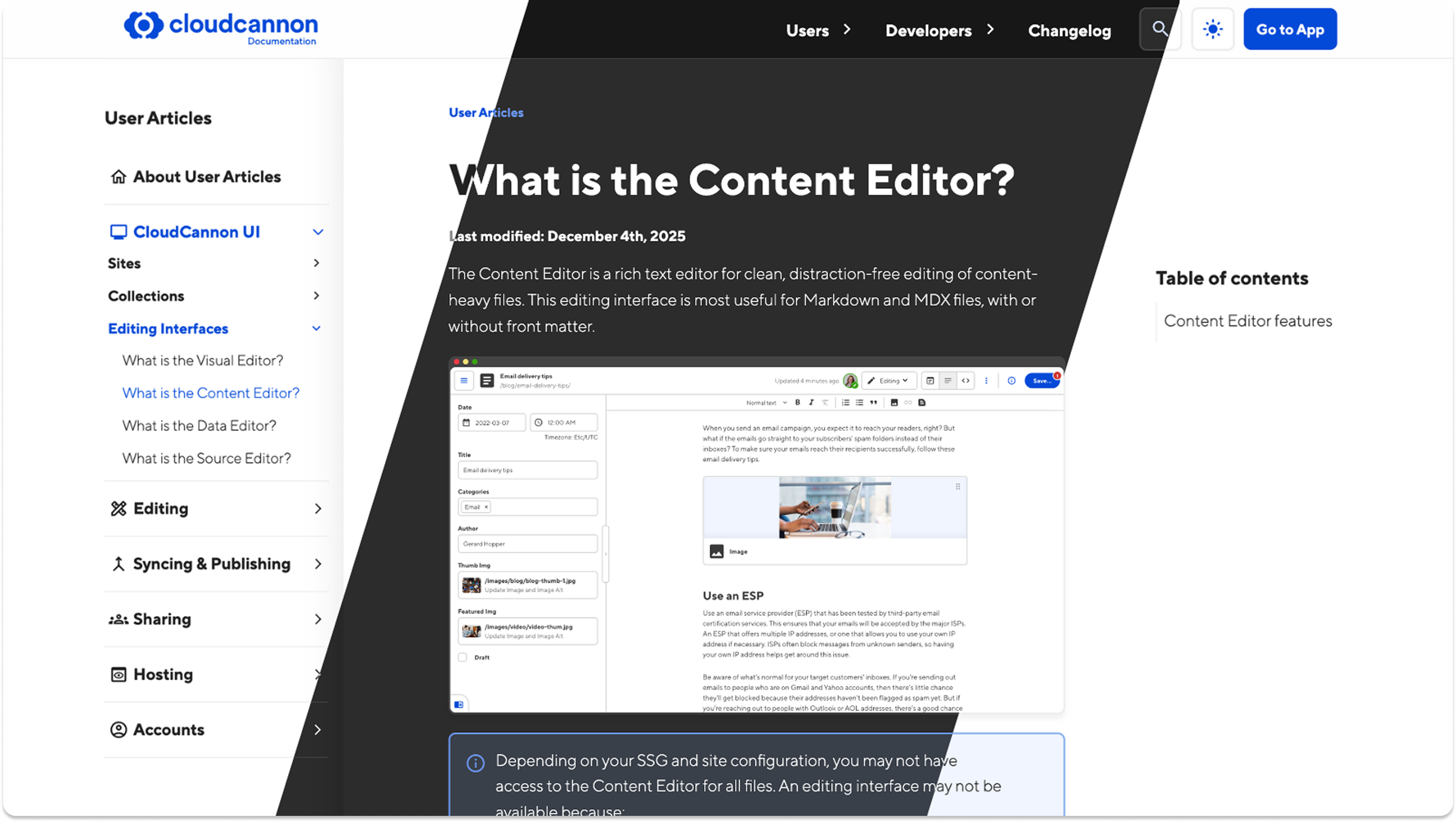
Task: Insert a link with the link icon
Action: [909, 403]
